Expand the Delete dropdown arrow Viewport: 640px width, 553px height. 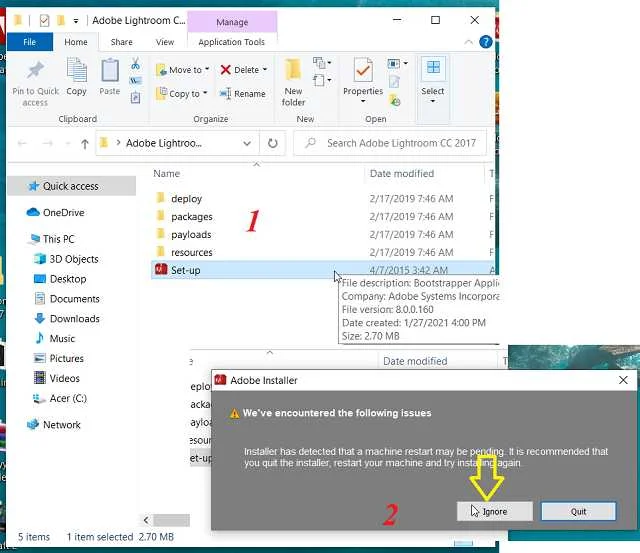(x=265, y=70)
